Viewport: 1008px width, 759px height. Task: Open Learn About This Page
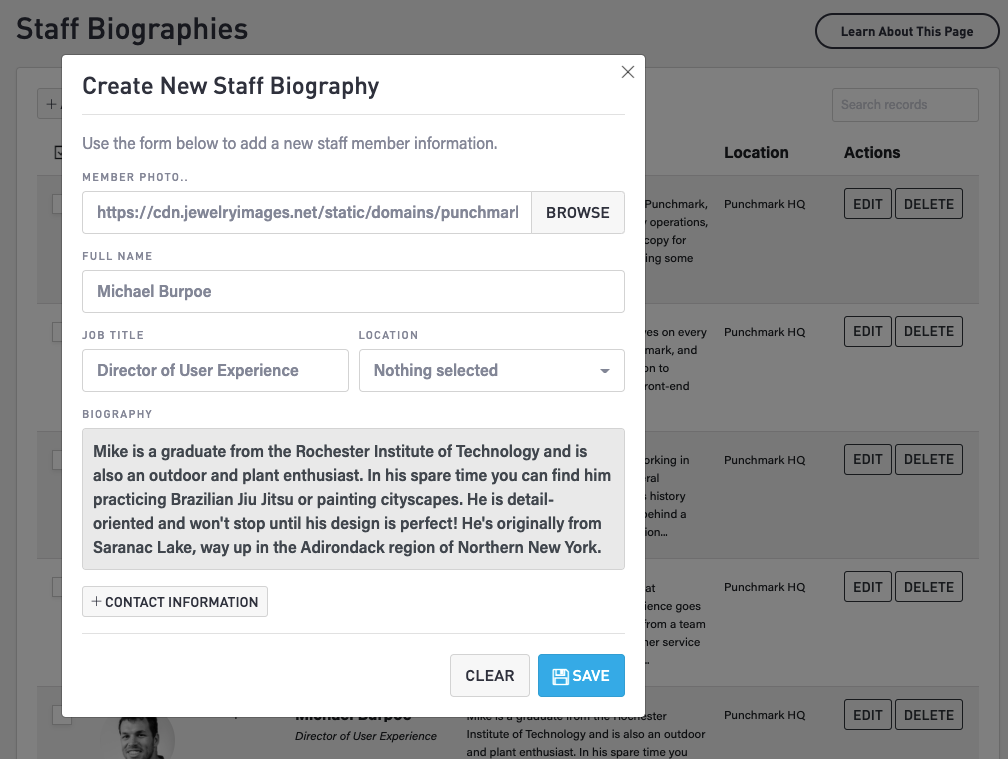coord(905,31)
